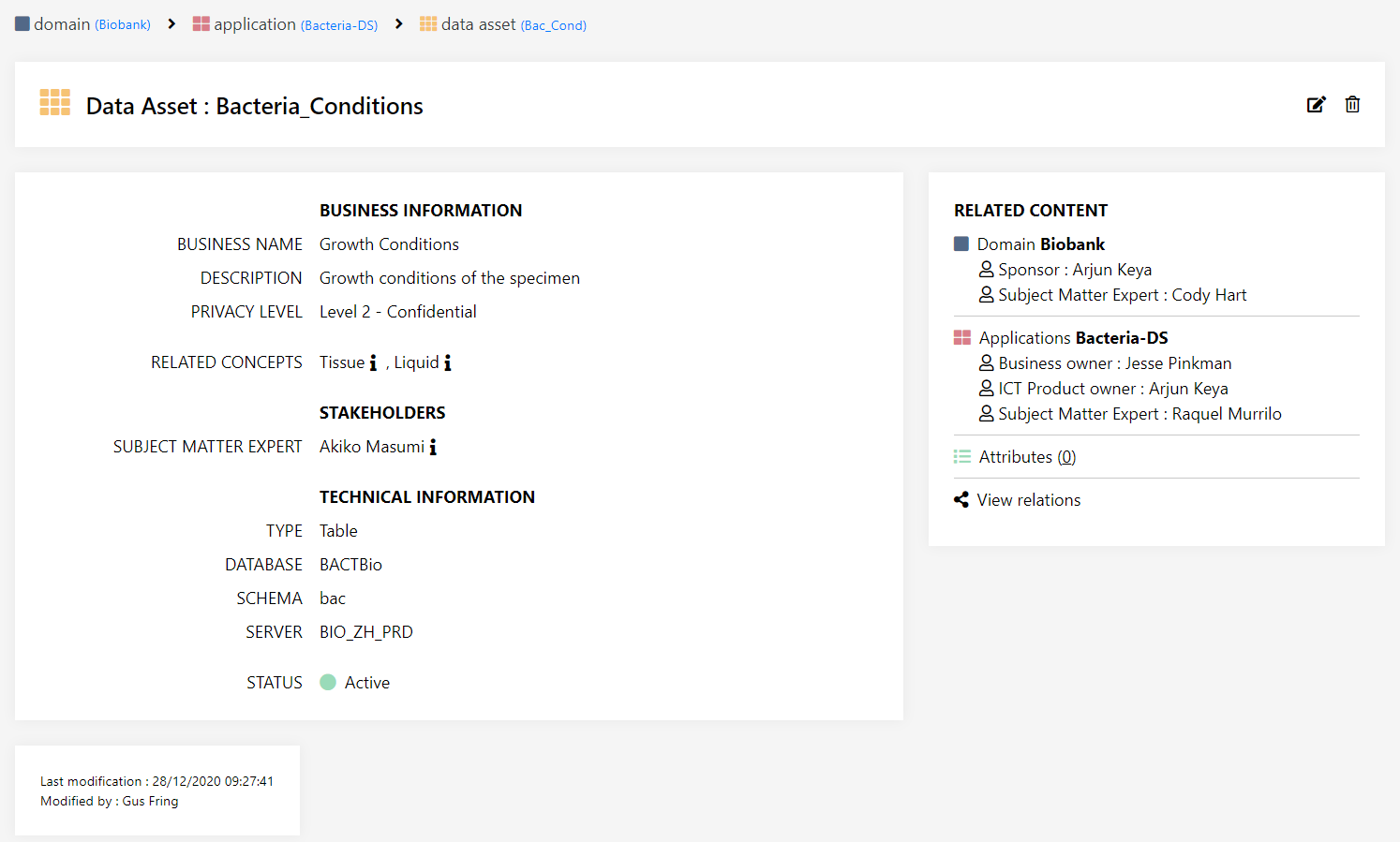Go to application Bacteria-DS breadcrumb
Viewport: 1400px width, 842px height.
coord(286,24)
